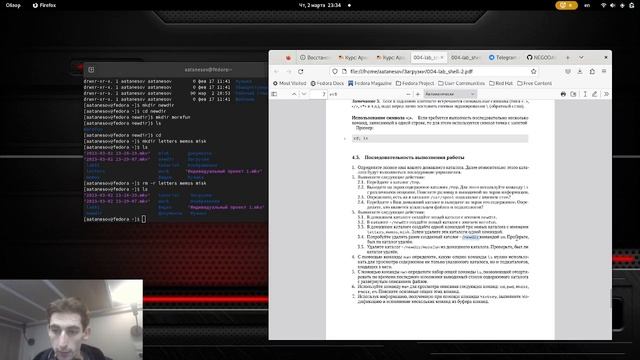Click the network icon in the system tray
The width and height of the screenshot is (640, 360).
tap(603, 5)
